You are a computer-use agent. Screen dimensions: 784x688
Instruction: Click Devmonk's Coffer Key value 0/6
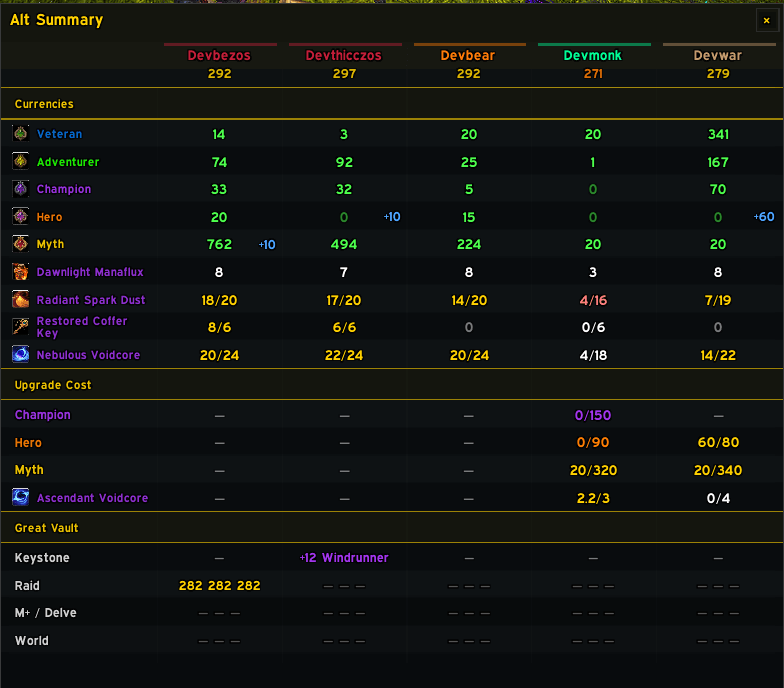[x=593, y=327]
